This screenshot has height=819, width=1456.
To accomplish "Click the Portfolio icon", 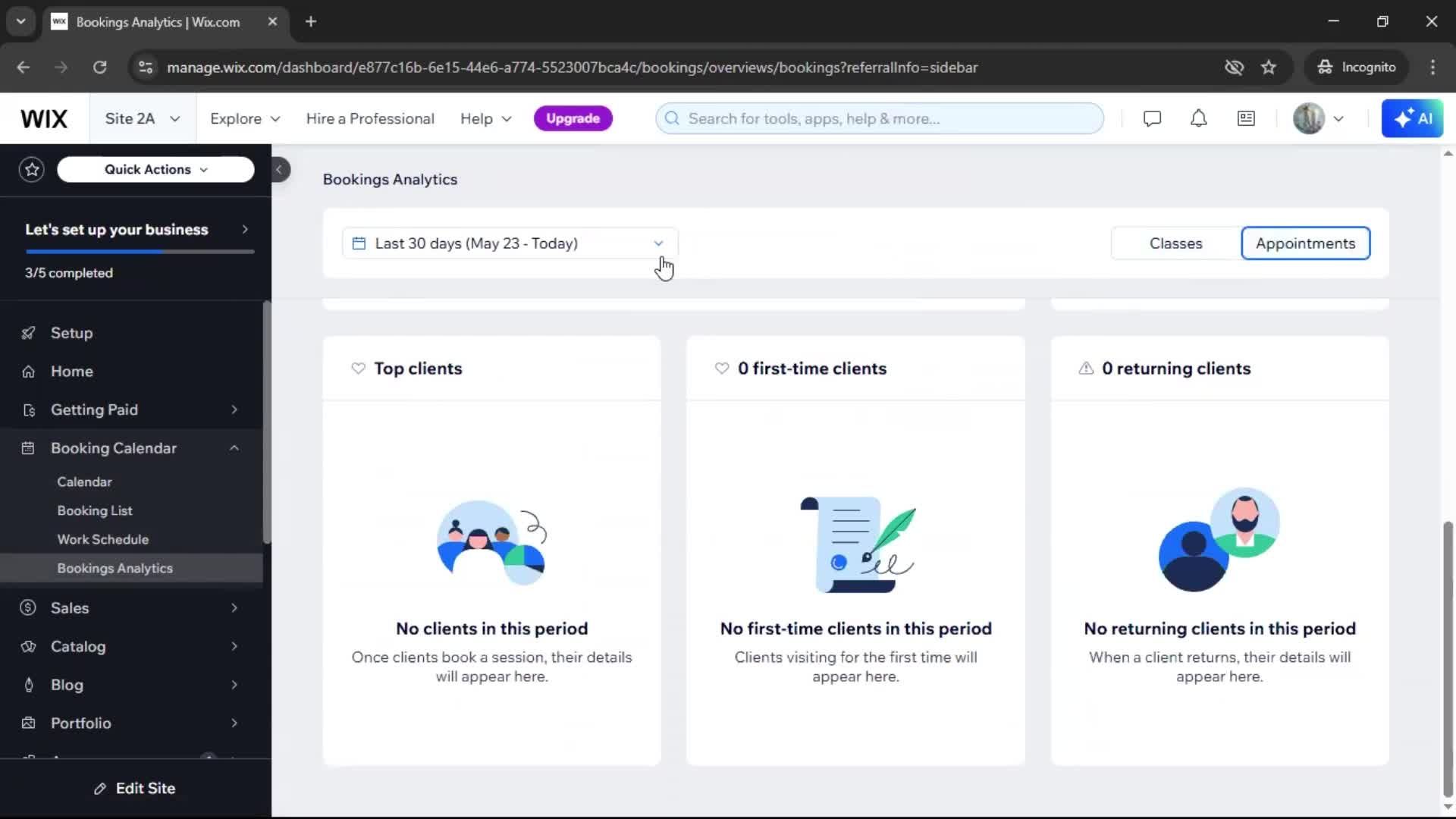I will (x=28, y=723).
